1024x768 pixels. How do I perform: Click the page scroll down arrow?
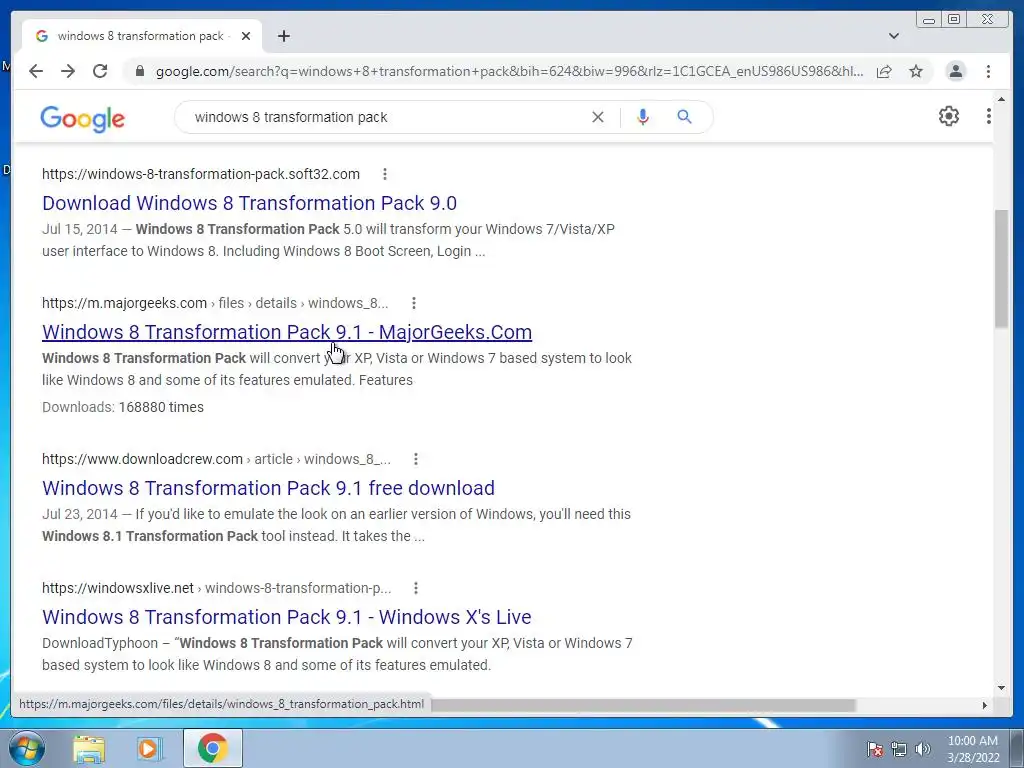point(1001,687)
